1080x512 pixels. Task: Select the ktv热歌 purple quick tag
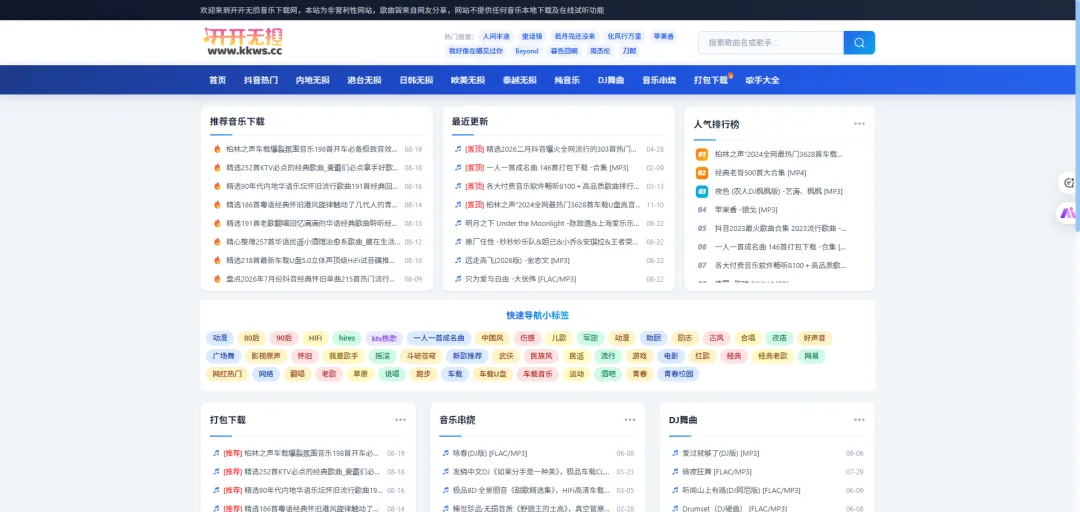click(x=384, y=338)
